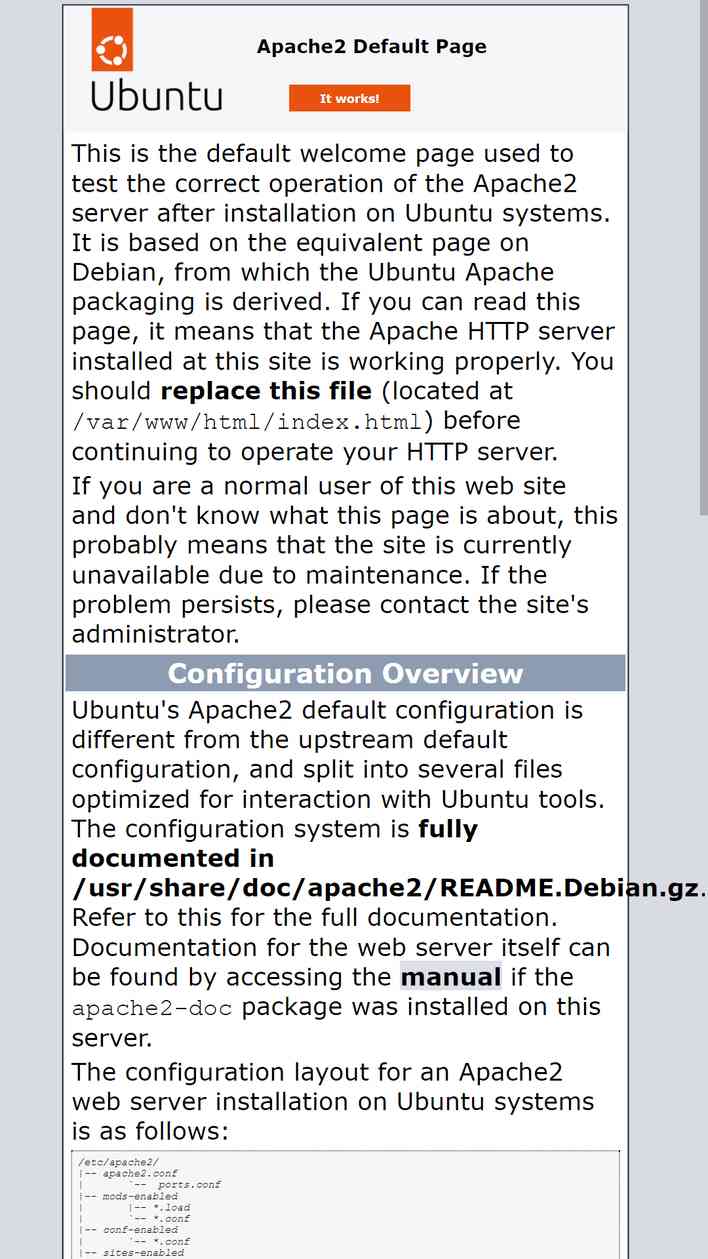
Task: Click the Ubuntu wordmark text under the logo
Action: (x=157, y=97)
